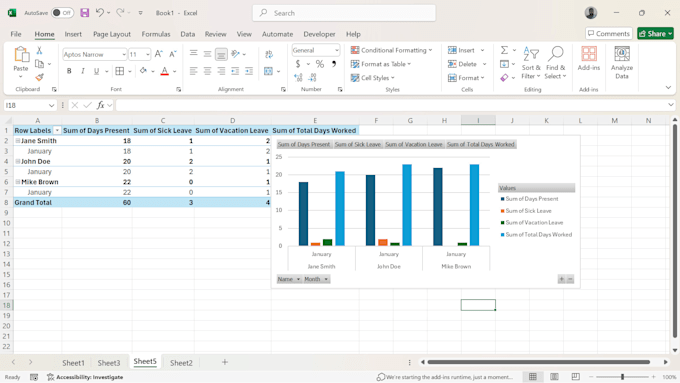Open Conditional Formatting dropdown

click(x=392, y=50)
